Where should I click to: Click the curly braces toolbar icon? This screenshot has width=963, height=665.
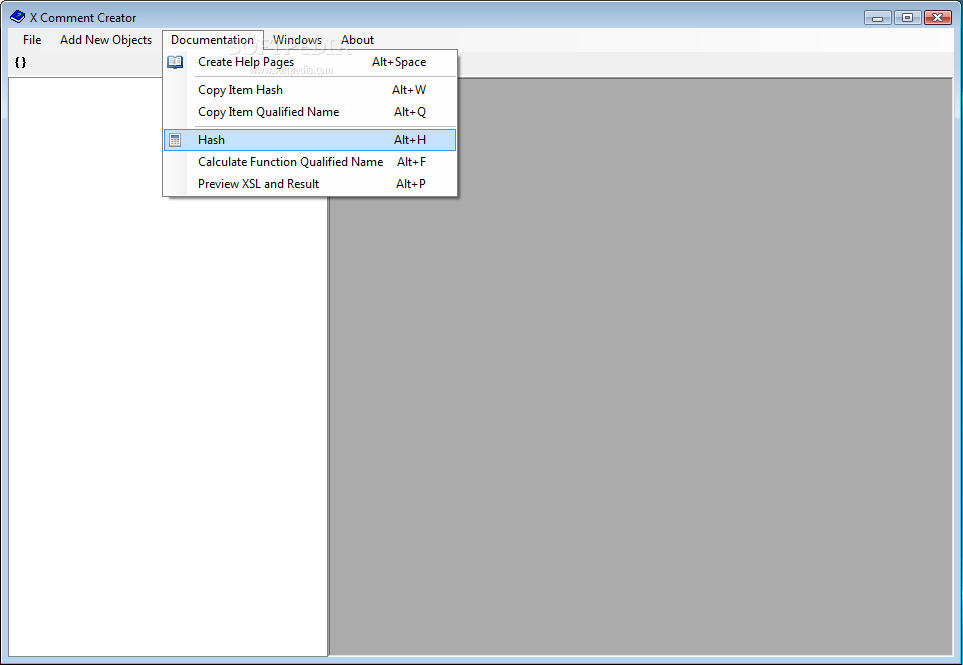[20, 62]
